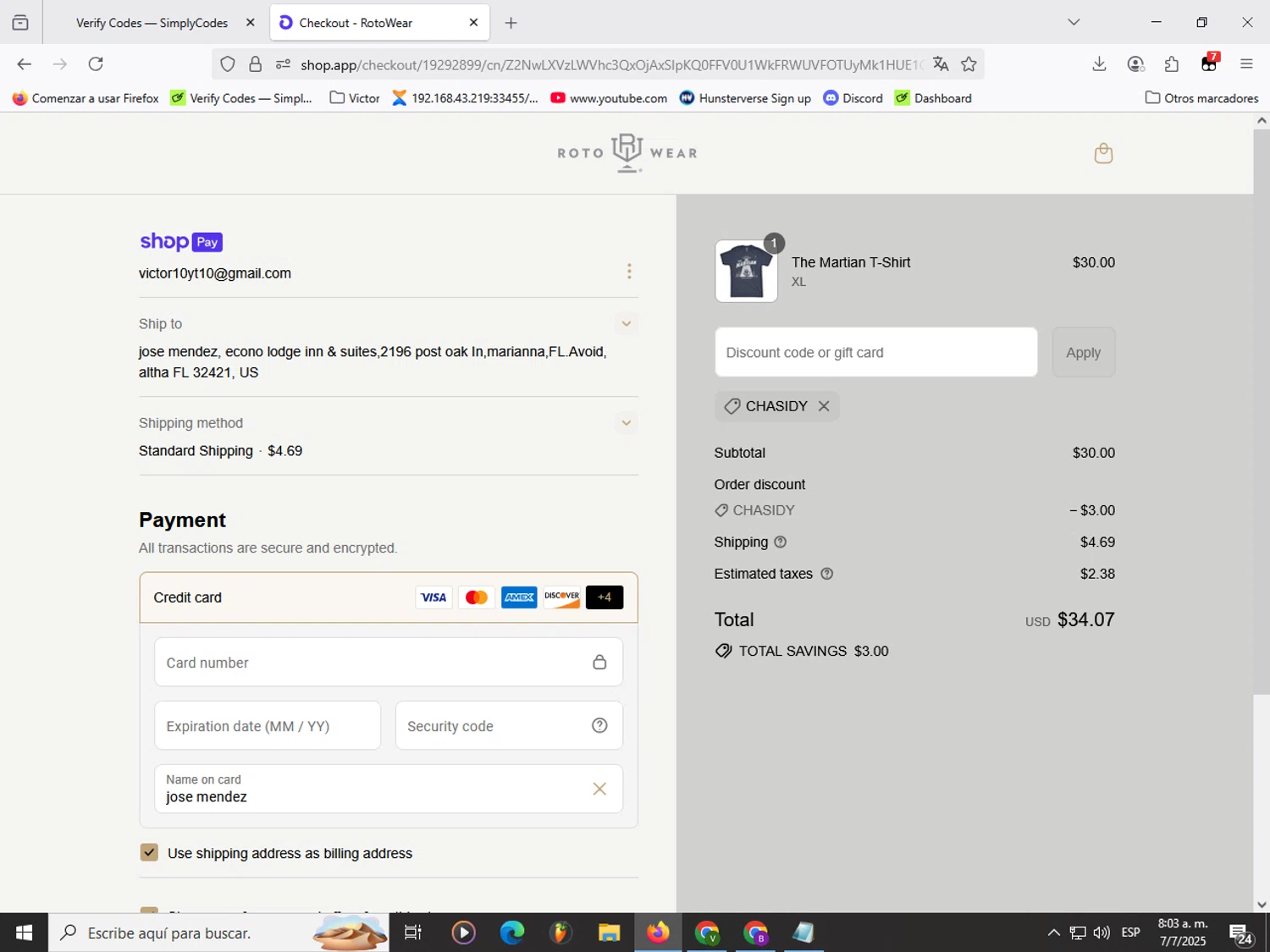Focus Discount code or gift card field
The height and width of the screenshot is (952, 1270).
pyautogui.click(x=875, y=352)
